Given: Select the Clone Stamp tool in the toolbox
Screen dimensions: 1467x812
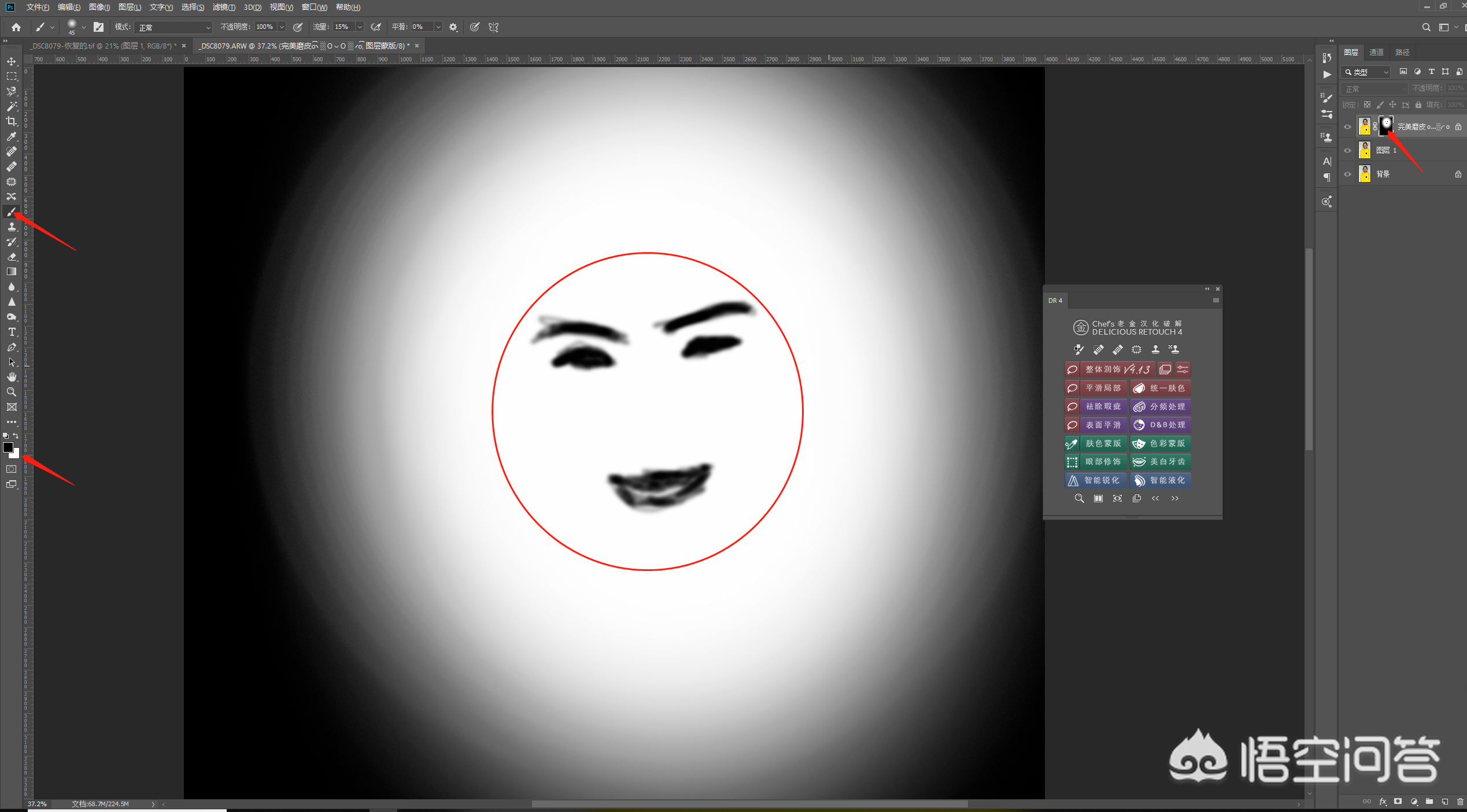Looking at the screenshot, I should tap(12, 227).
